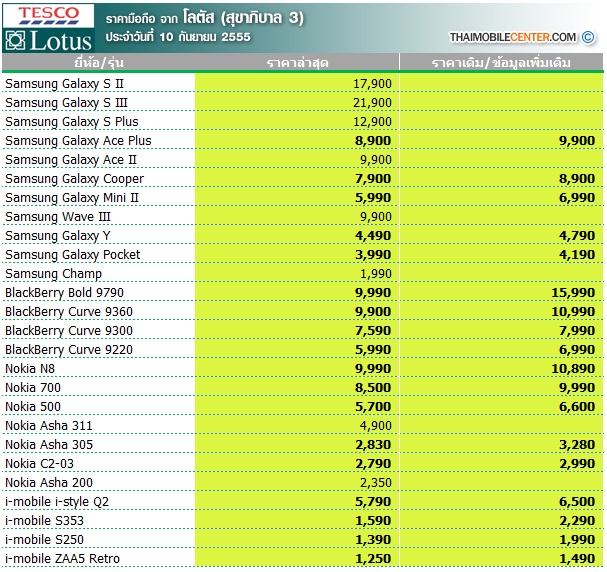This screenshot has height=572, width=607.
Task: Select the Samsung Galaxy S III row name
Action: click(x=66, y=103)
